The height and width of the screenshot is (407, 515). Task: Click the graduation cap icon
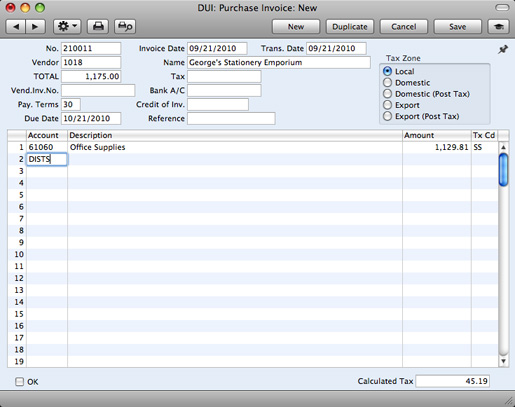coord(498,27)
